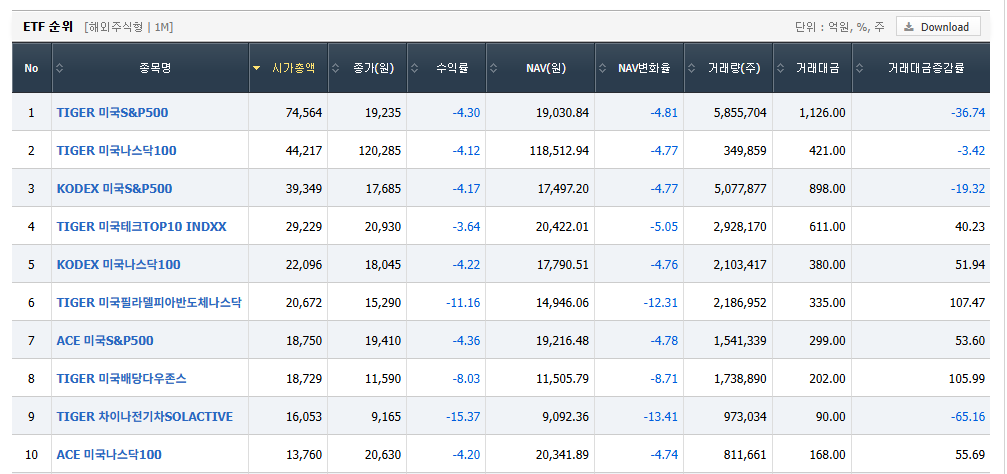Open TIGER 미국나스닥100 link

pyautogui.click(x=116, y=150)
